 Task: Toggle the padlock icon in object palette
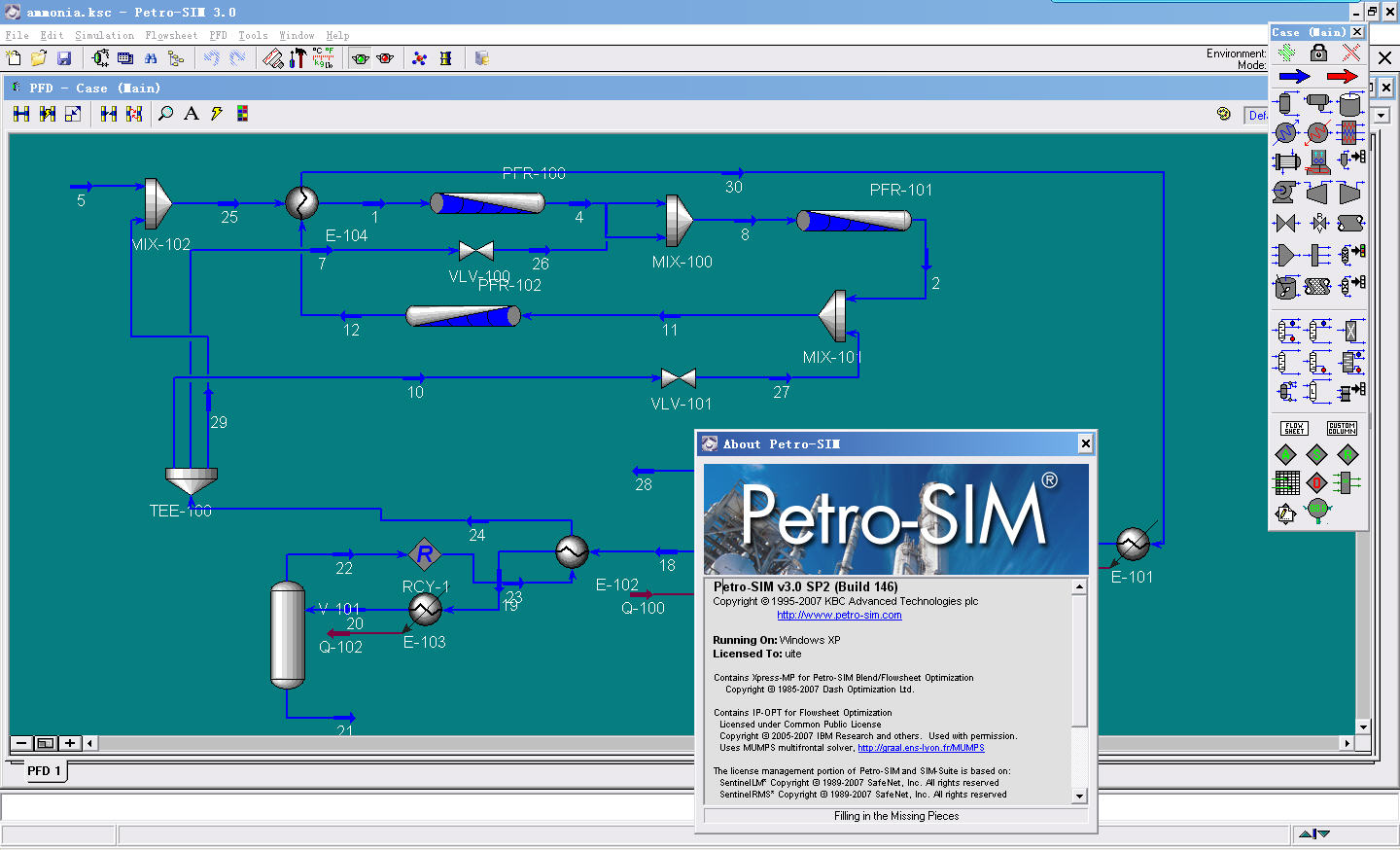pyautogui.click(x=1319, y=53)
